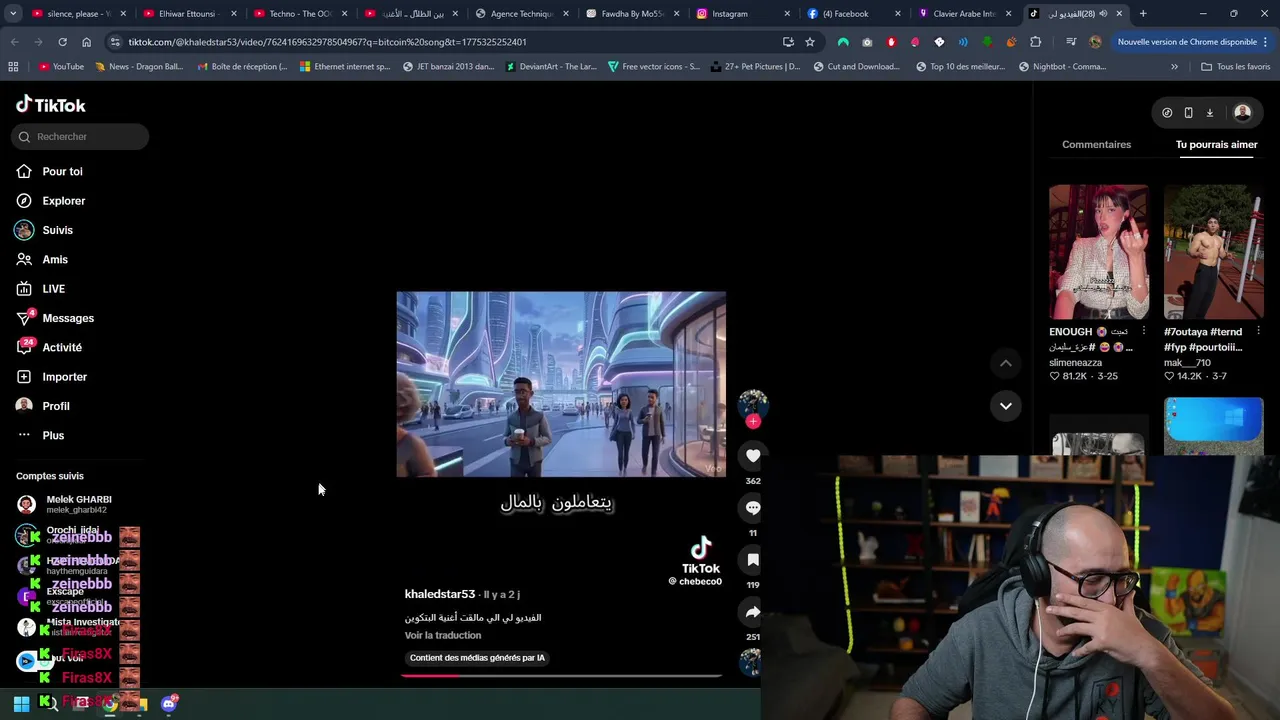Screen dimensions: 1280x720
Task: Open options for ENOUGH recommended video
Action: [1143, 331]
